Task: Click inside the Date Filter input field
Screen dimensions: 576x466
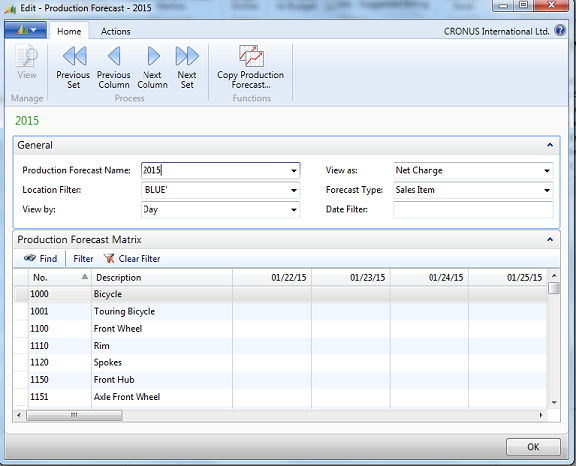Action: click(473, 210)
